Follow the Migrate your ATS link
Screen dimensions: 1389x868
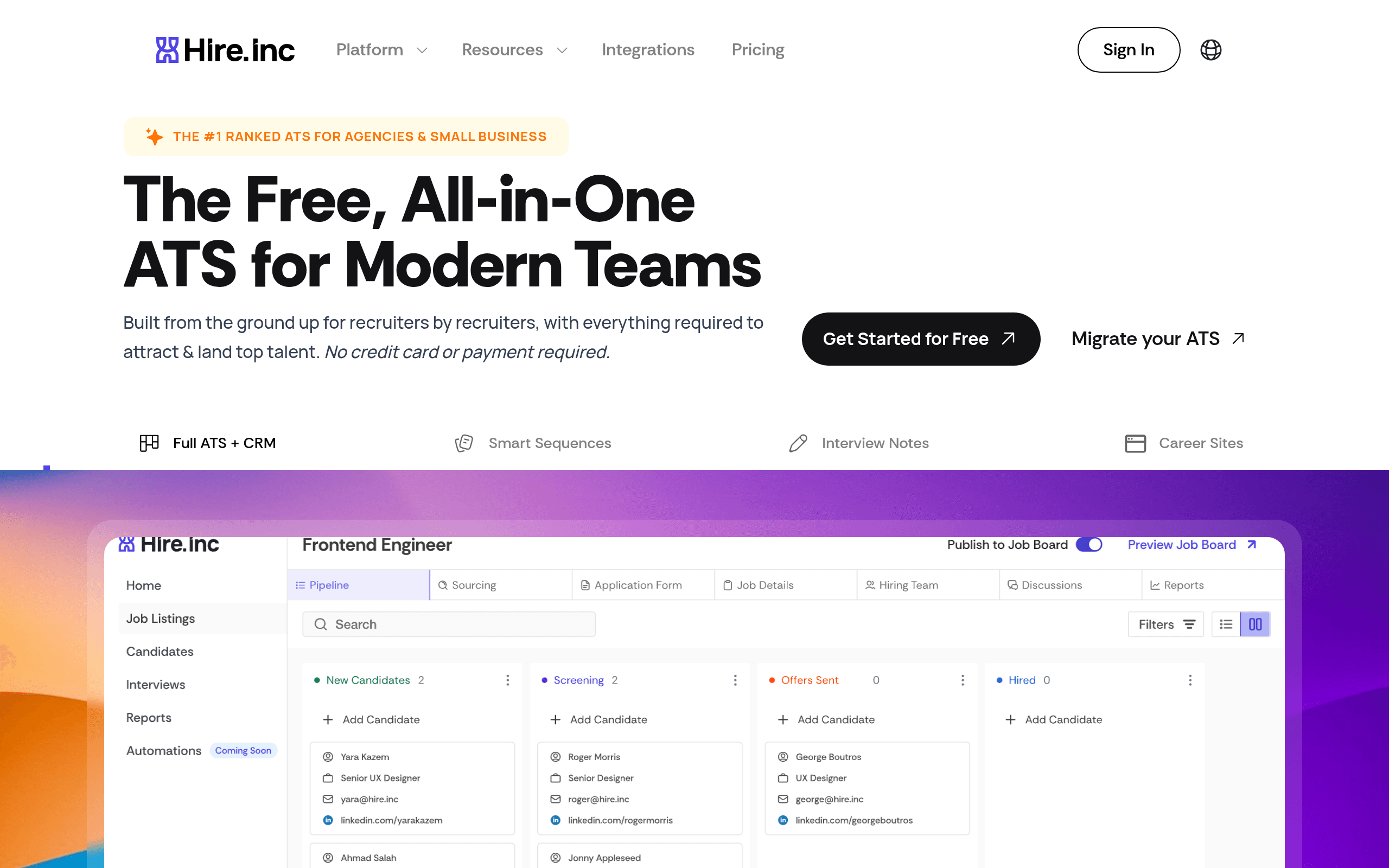(1158, 339)
